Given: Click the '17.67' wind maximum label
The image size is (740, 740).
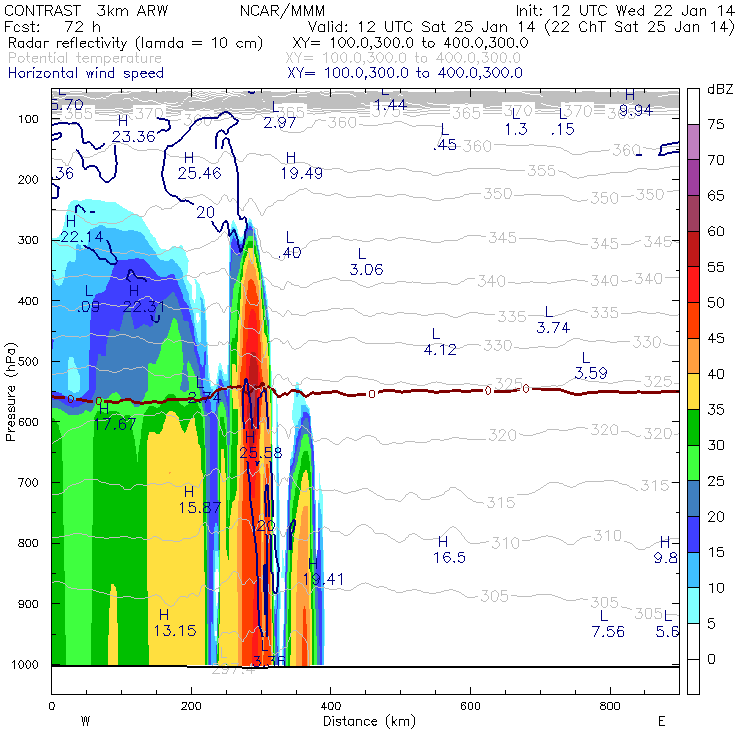Looking at the screenshot, I should pos(115,424).
